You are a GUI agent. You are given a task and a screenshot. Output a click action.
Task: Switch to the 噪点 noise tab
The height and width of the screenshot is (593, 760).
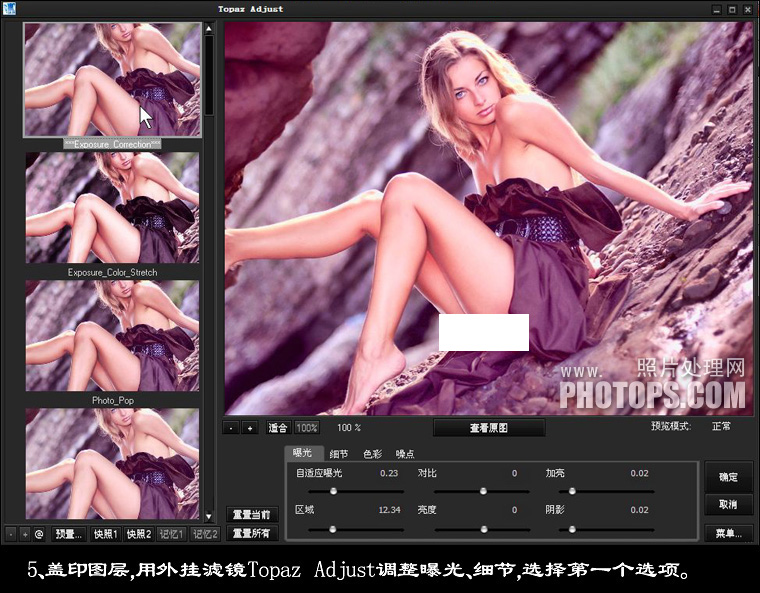click(x=405, y=454)
